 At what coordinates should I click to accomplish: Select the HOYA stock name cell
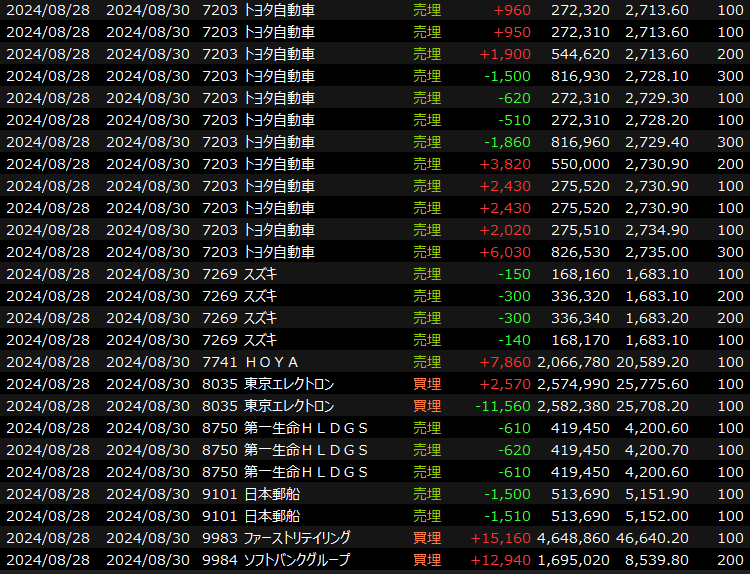[x=272, y=362]
